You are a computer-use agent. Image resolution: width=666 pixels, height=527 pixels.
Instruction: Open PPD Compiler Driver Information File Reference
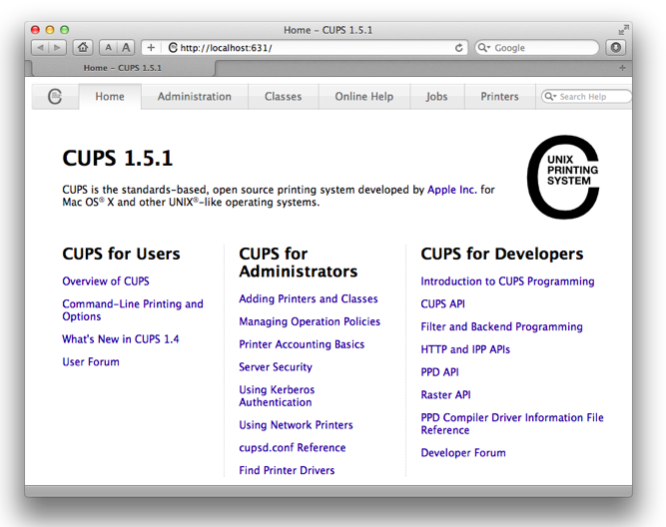click(x=512, y=424)
